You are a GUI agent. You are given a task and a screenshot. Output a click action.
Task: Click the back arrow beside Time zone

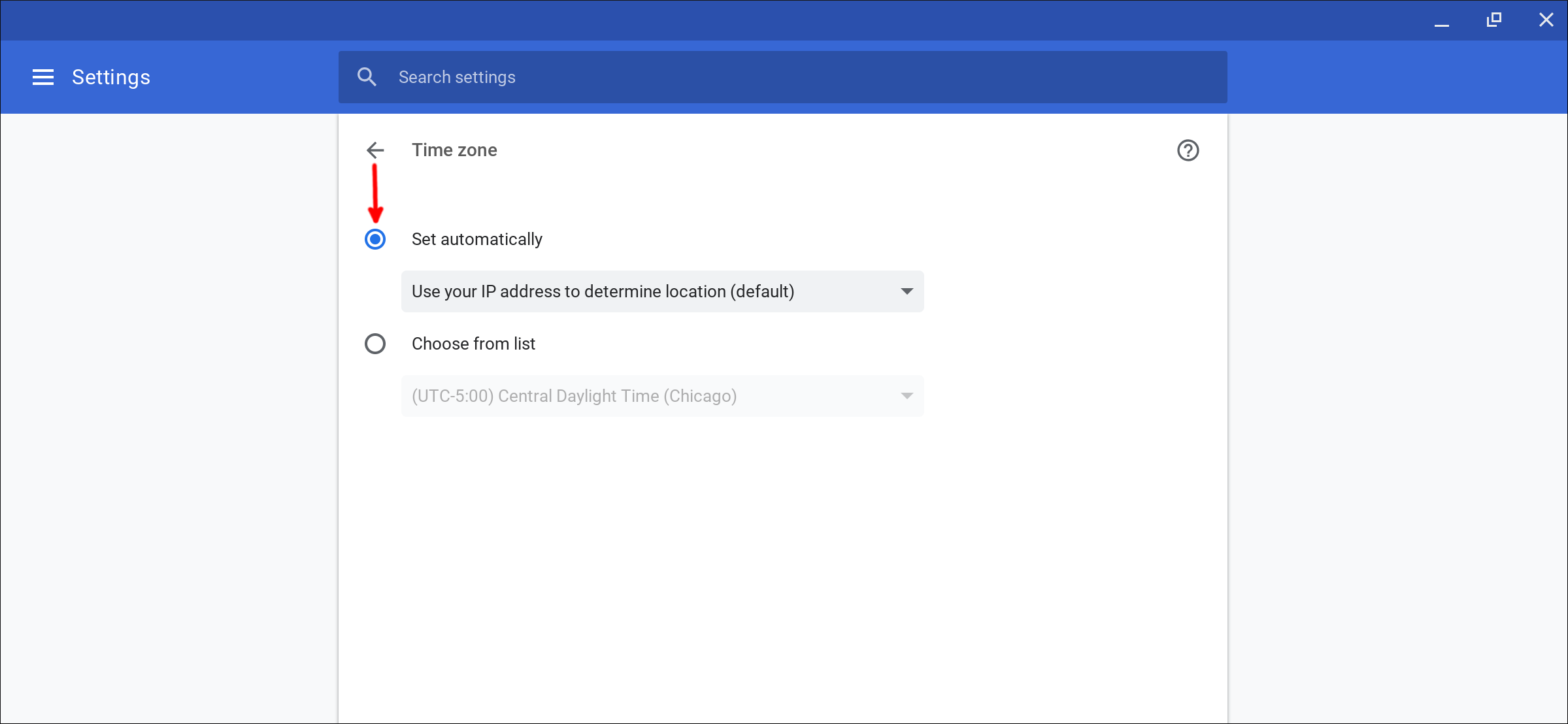coord(375,150)
